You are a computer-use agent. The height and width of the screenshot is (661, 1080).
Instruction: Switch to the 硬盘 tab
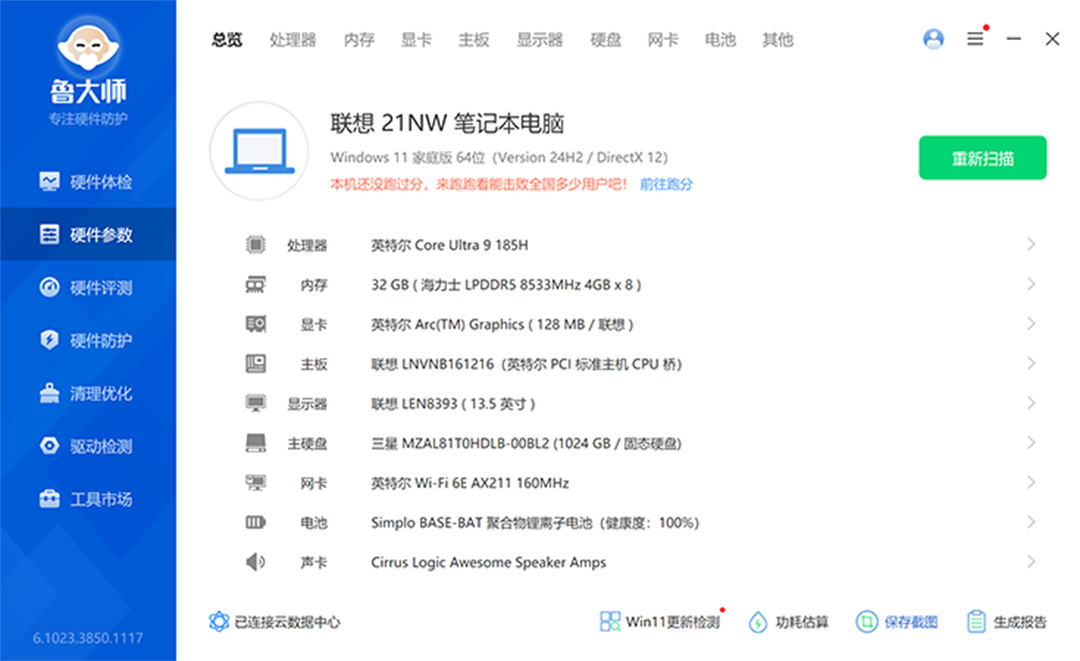click(605, 40)
